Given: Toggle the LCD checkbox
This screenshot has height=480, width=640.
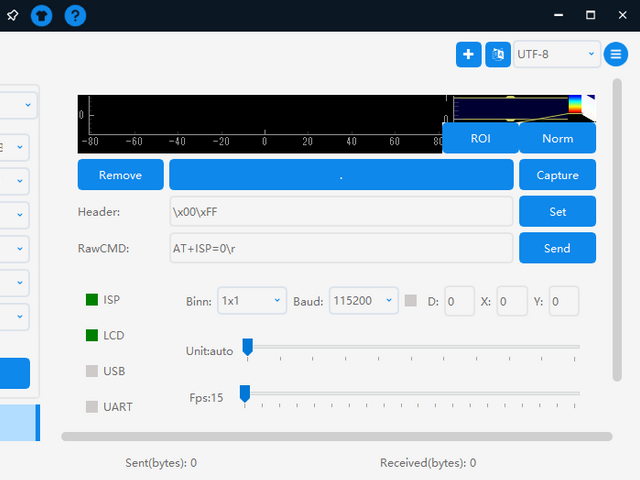Looking at the screenshot, I should (92, 335).
